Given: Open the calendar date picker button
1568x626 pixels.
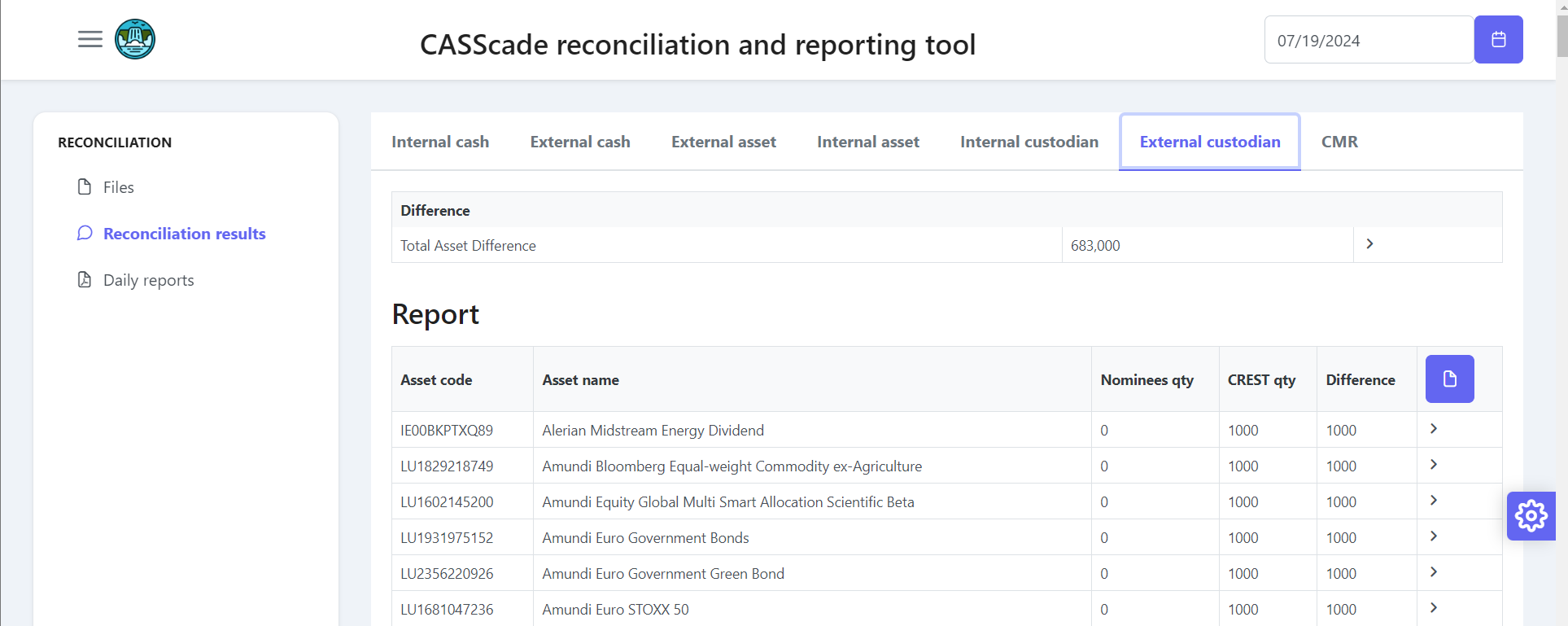Looking at the screenshot, I should click(x=1498, y=39).
